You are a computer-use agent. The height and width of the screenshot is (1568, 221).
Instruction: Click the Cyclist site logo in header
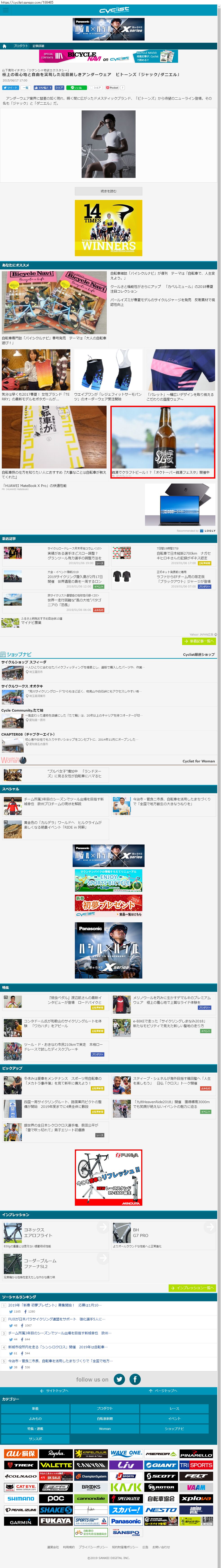[114, 10]
